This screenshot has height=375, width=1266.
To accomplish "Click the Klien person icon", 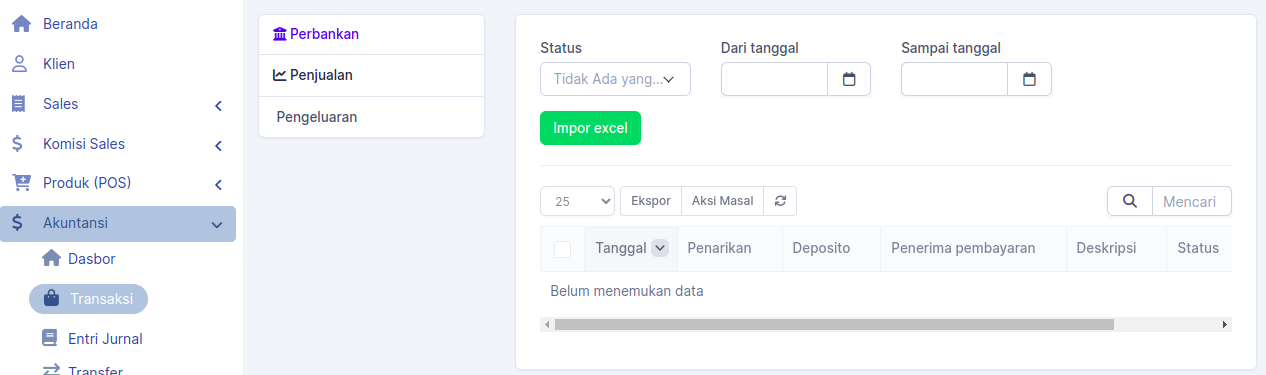I will [19, 64].
